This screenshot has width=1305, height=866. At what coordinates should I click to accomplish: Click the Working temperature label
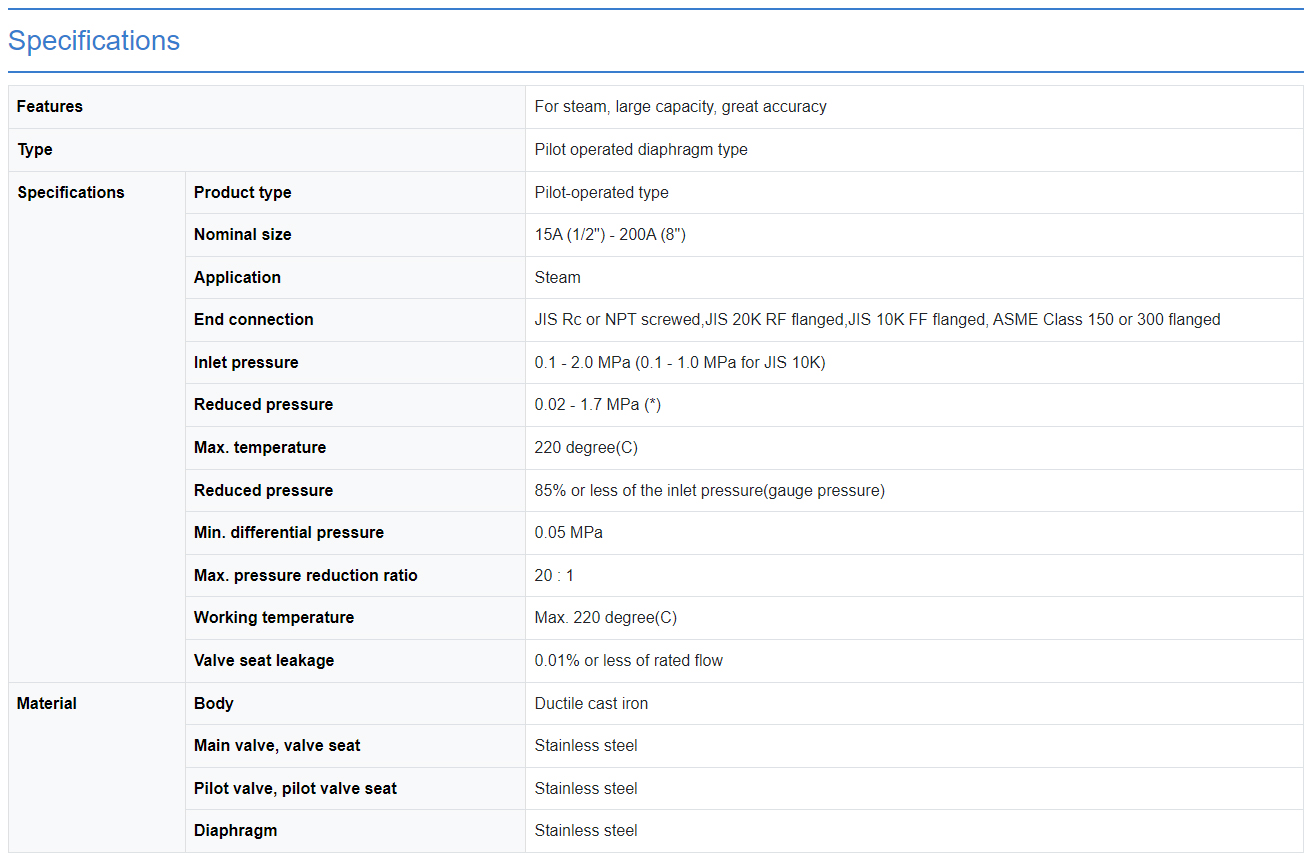[274, 618]
